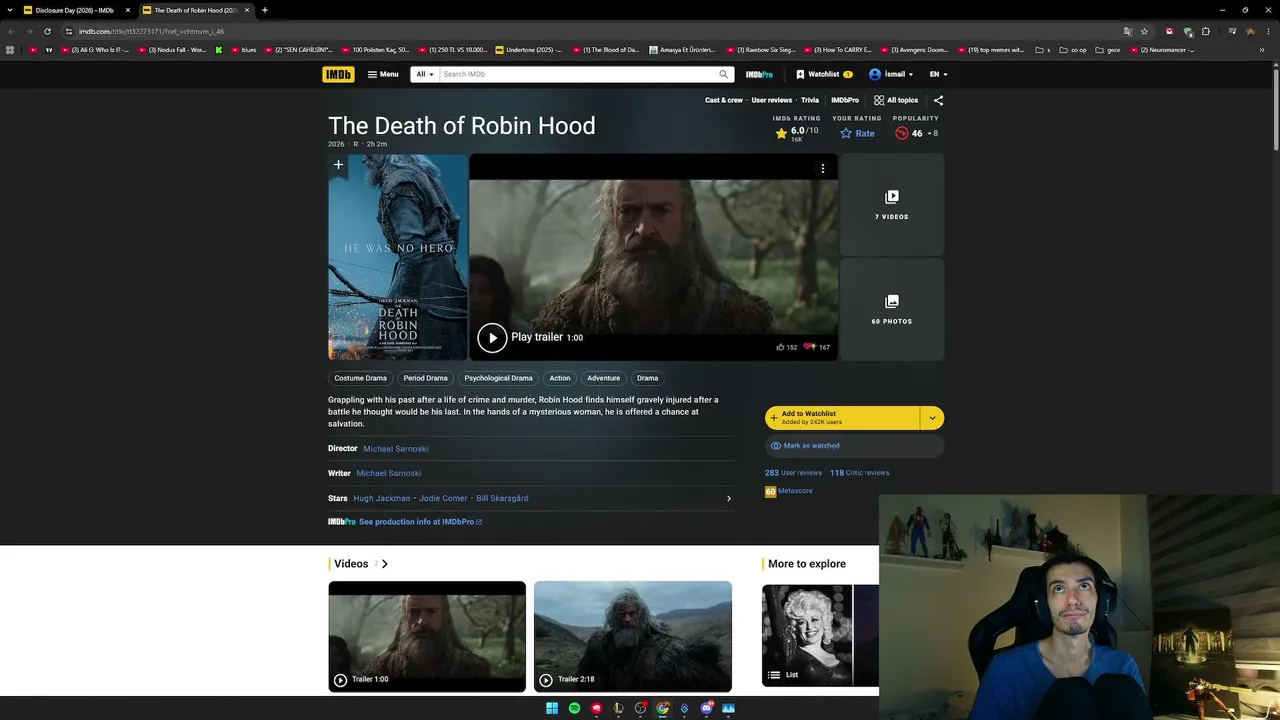Go to Cast & crew page
The image size is (1280, 720).
pyautogui.click(x=724, y=100)
